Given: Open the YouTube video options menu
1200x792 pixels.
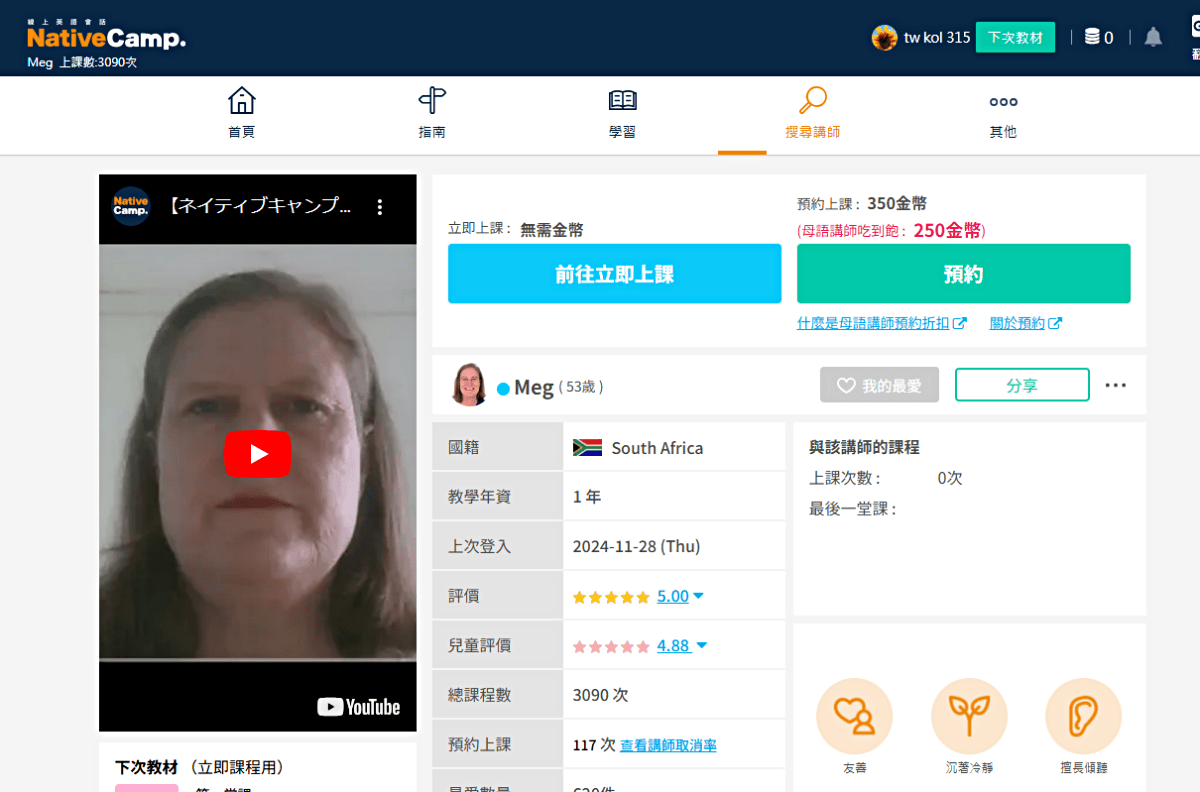Looking at the screenshot, I should tap(380, 207).
